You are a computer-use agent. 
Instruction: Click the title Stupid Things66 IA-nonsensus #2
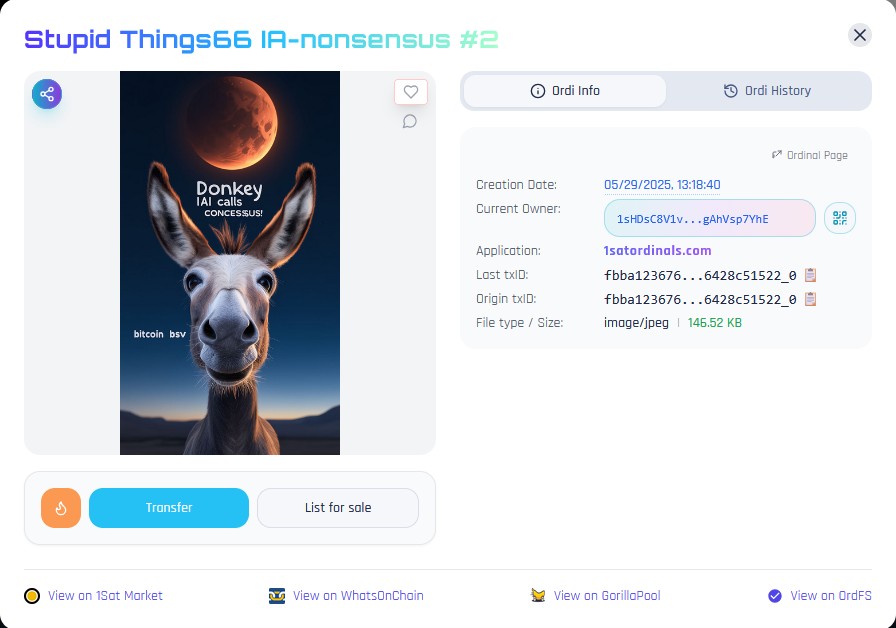tap(261, 39)
